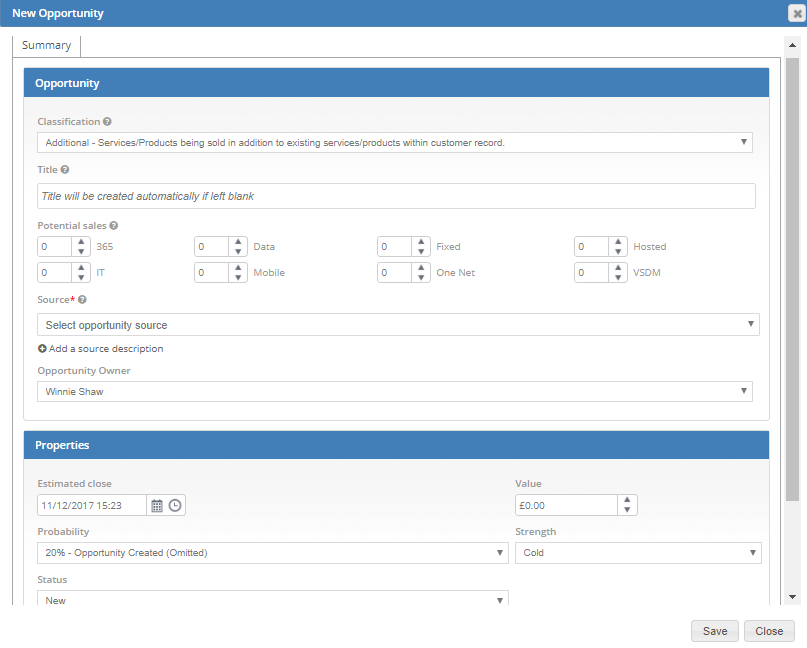Increase the Hosted potential sales count
This screenshot has height=648, width=807.
[618, 241]
